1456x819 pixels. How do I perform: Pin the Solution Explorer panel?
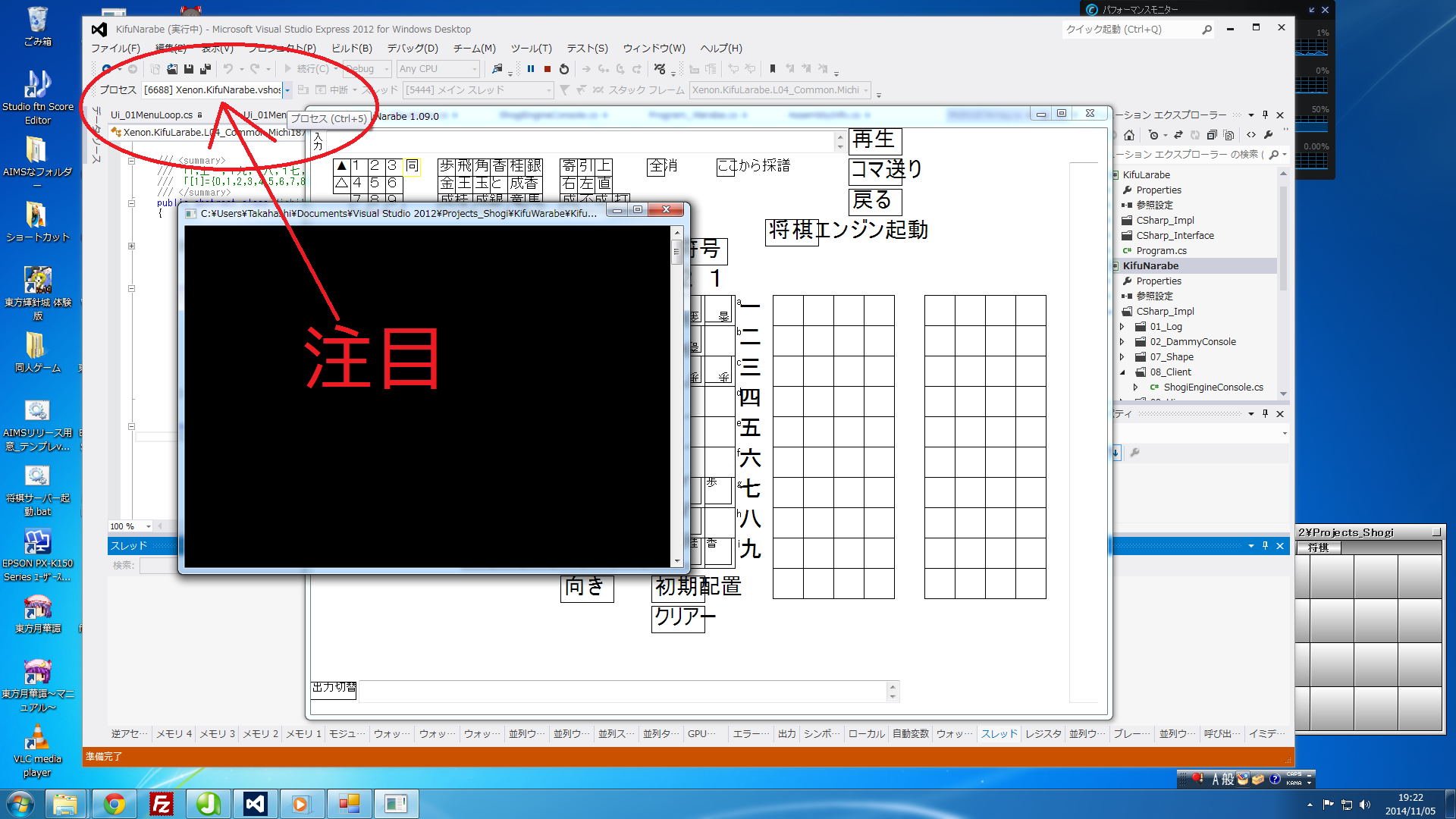[x=1265, y=115]
